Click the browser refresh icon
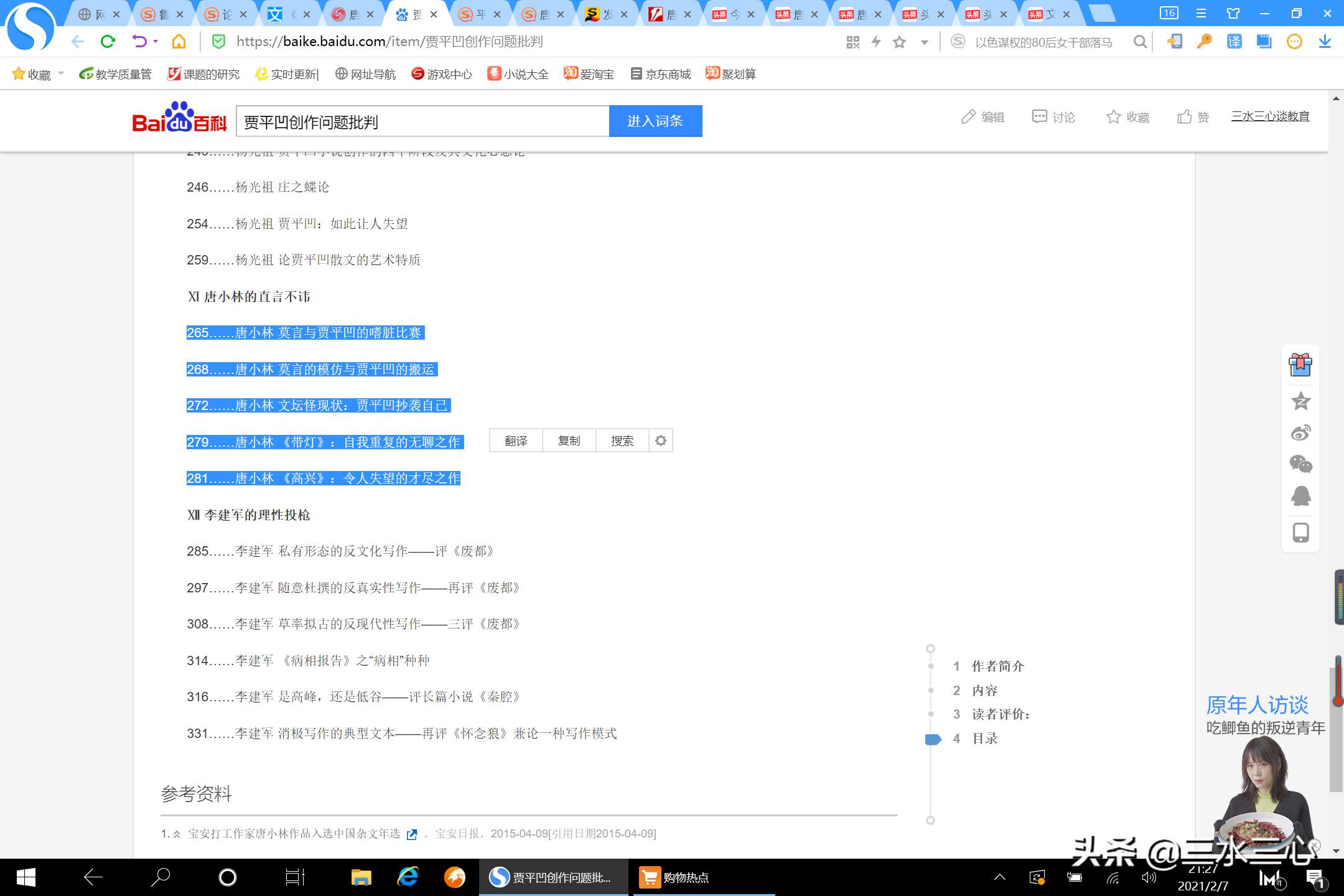 (x=108, y=42)
